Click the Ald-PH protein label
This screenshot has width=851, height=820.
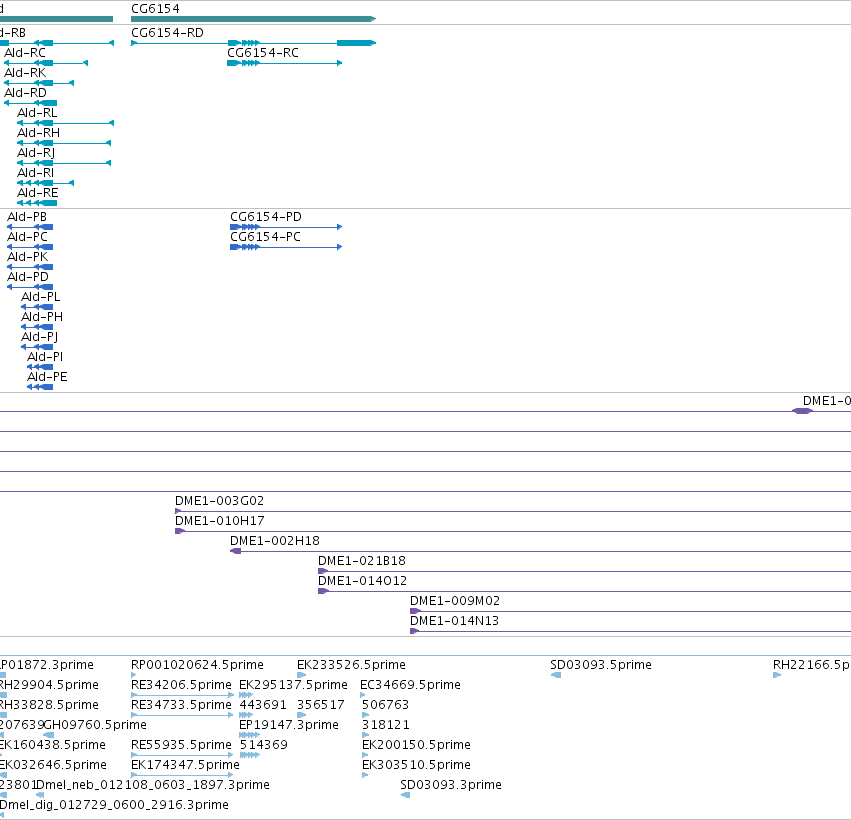42,317
